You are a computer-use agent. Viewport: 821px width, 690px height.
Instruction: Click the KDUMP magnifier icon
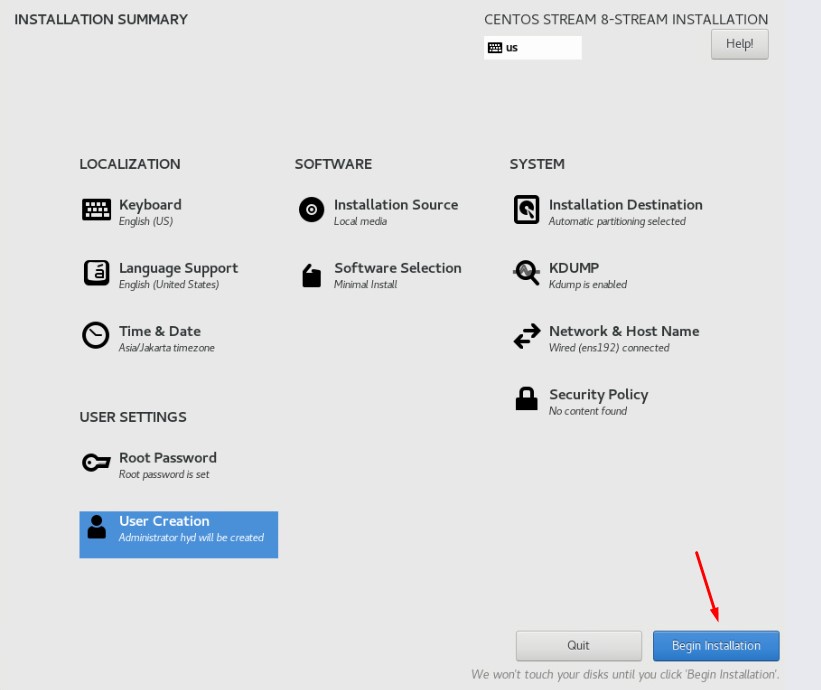526,273
